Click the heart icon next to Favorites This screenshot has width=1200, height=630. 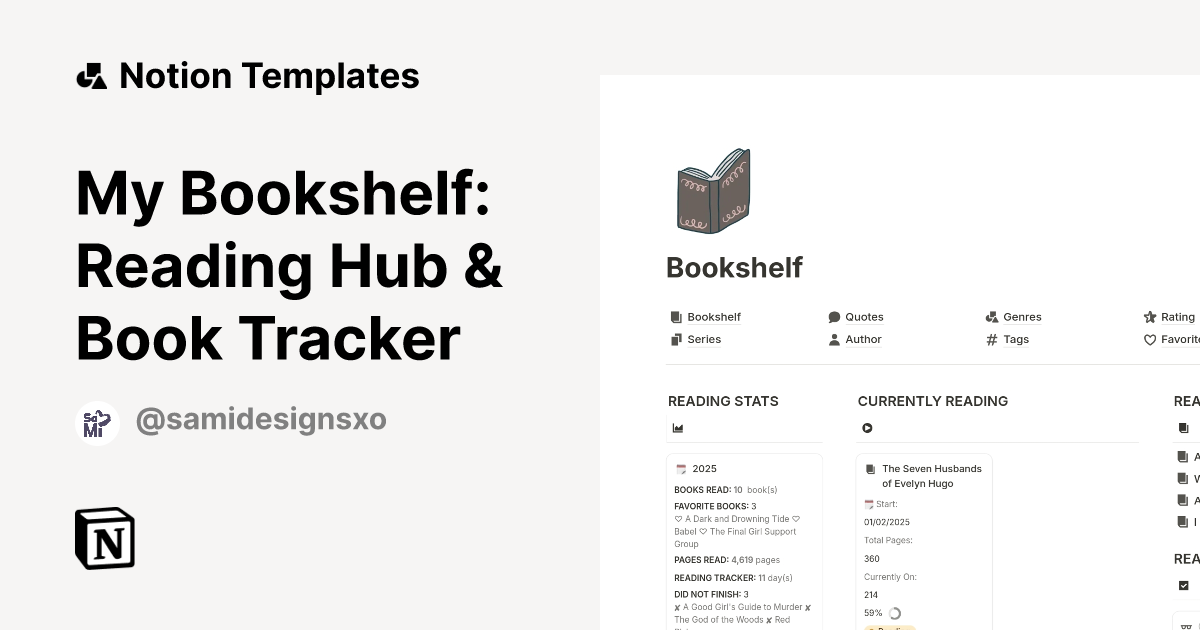[x=1150, y=339]
